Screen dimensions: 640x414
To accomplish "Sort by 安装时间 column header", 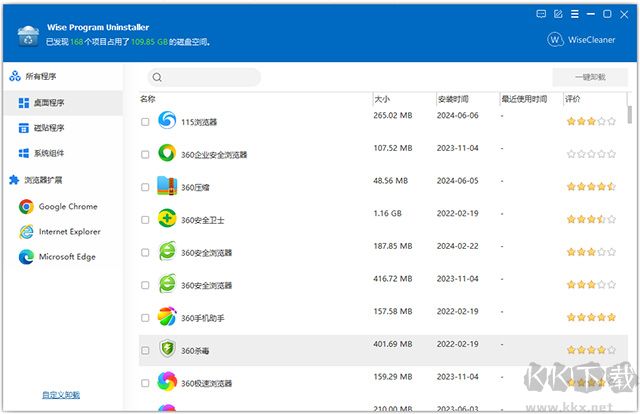I will 453,99.
